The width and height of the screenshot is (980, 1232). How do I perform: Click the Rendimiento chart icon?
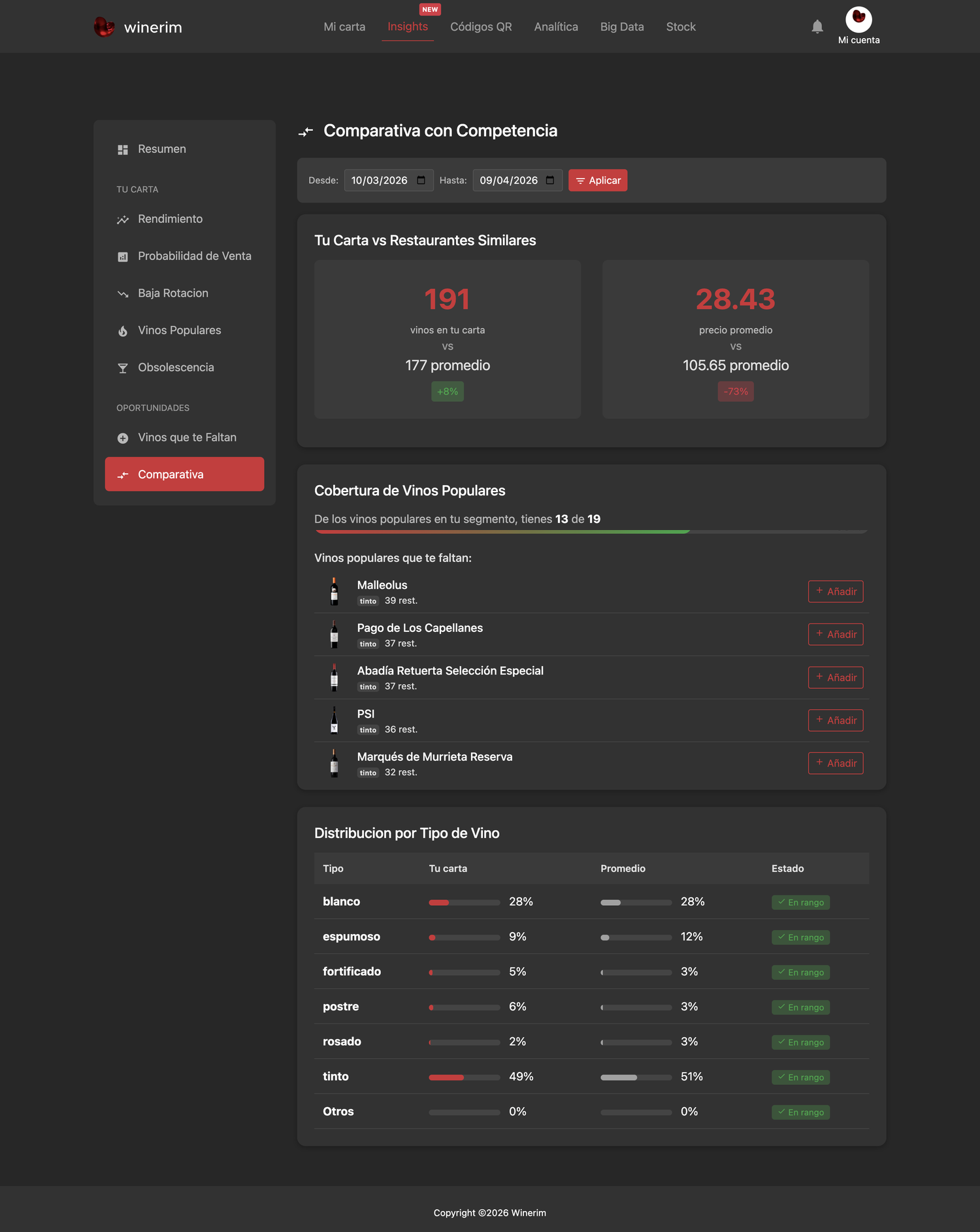123,220
